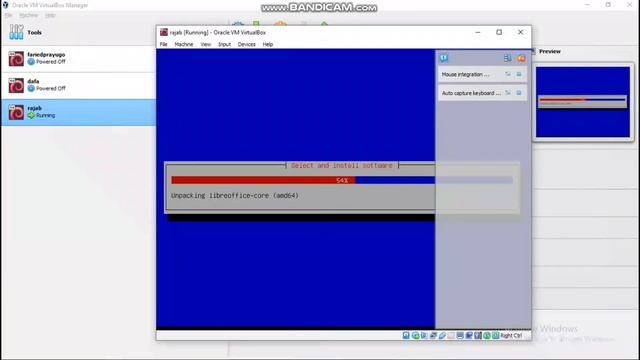Click the shared folders indicator
640x360 pixels.
tap(451, 336)
